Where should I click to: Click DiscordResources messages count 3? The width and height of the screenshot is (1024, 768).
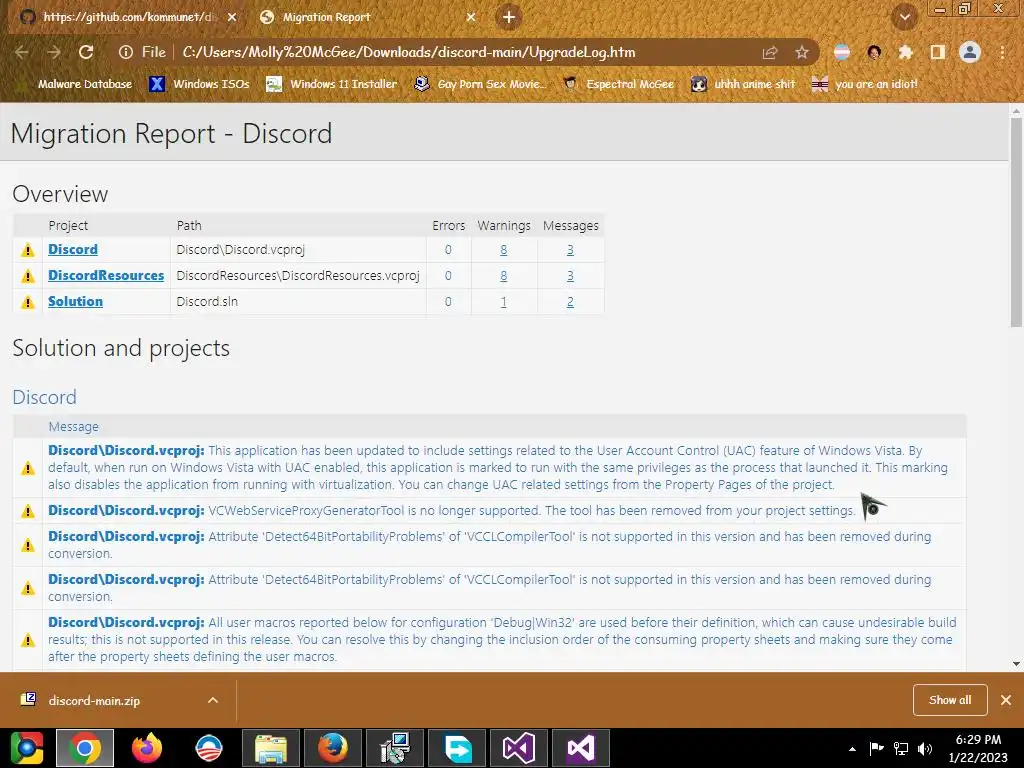(x=570, y=276)
